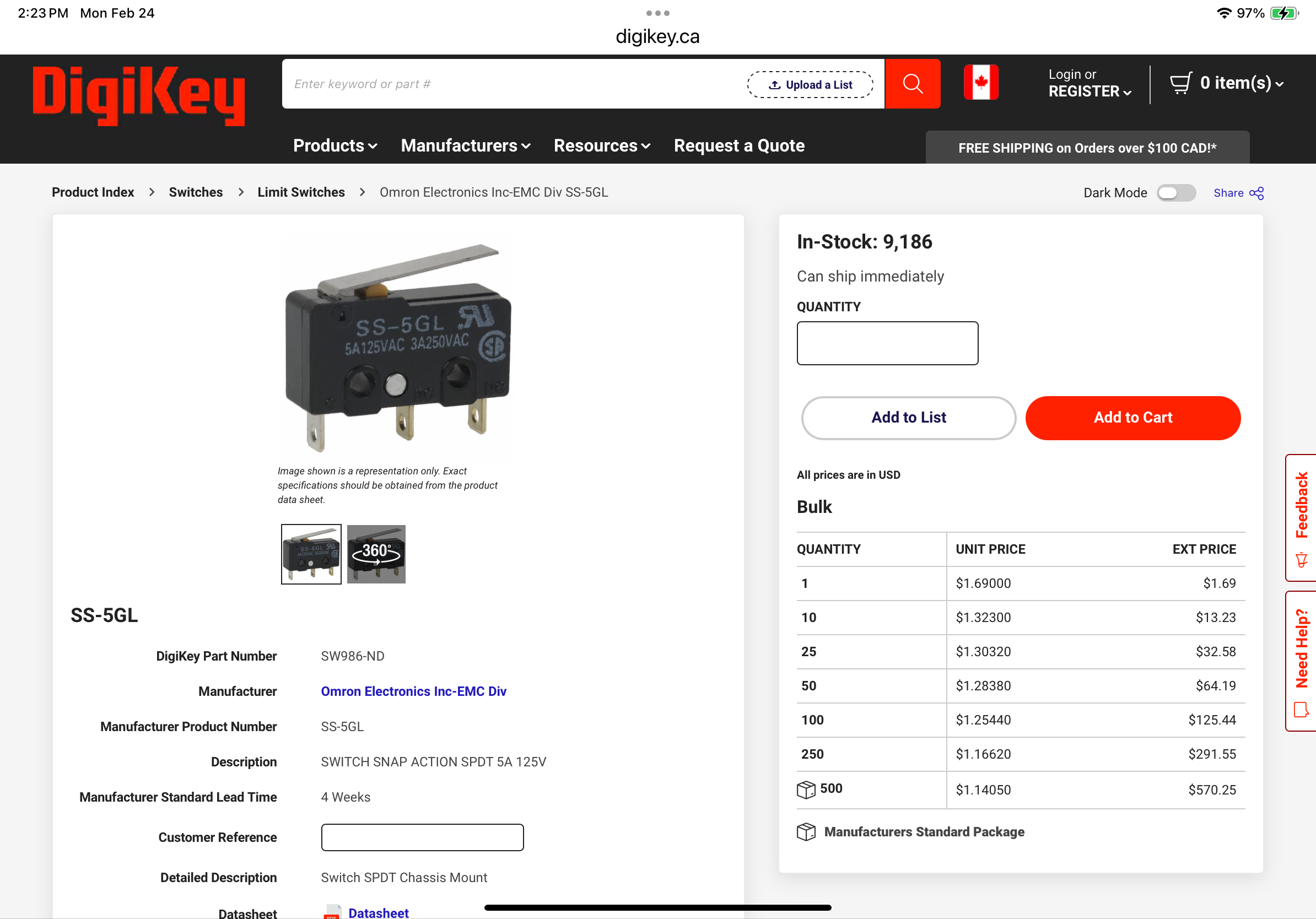The height and width of the screenshot is (919, 1316).
Task: Click the red search magnifier button
Action: [913, 84]
